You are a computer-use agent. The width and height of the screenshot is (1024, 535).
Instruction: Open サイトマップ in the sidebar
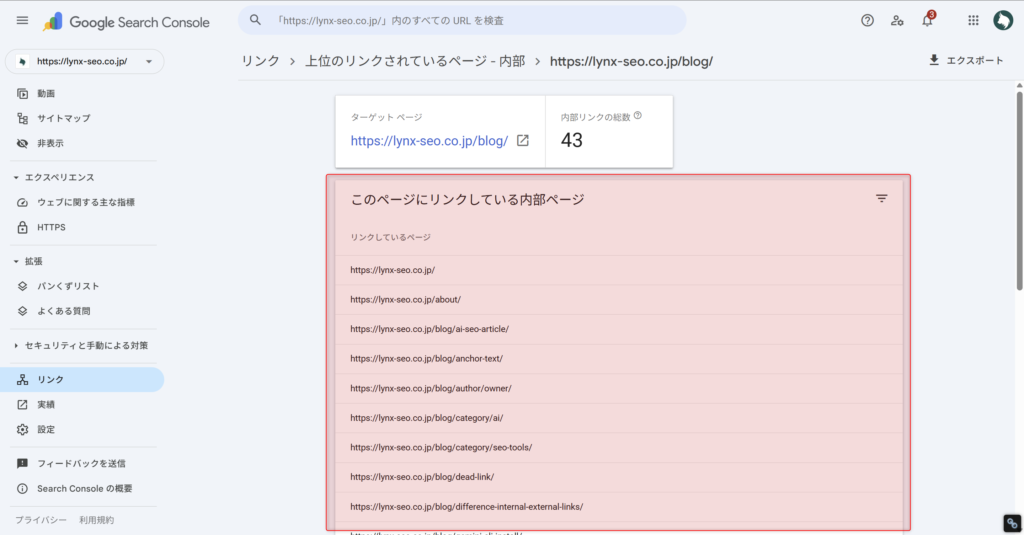click(63, 118)
